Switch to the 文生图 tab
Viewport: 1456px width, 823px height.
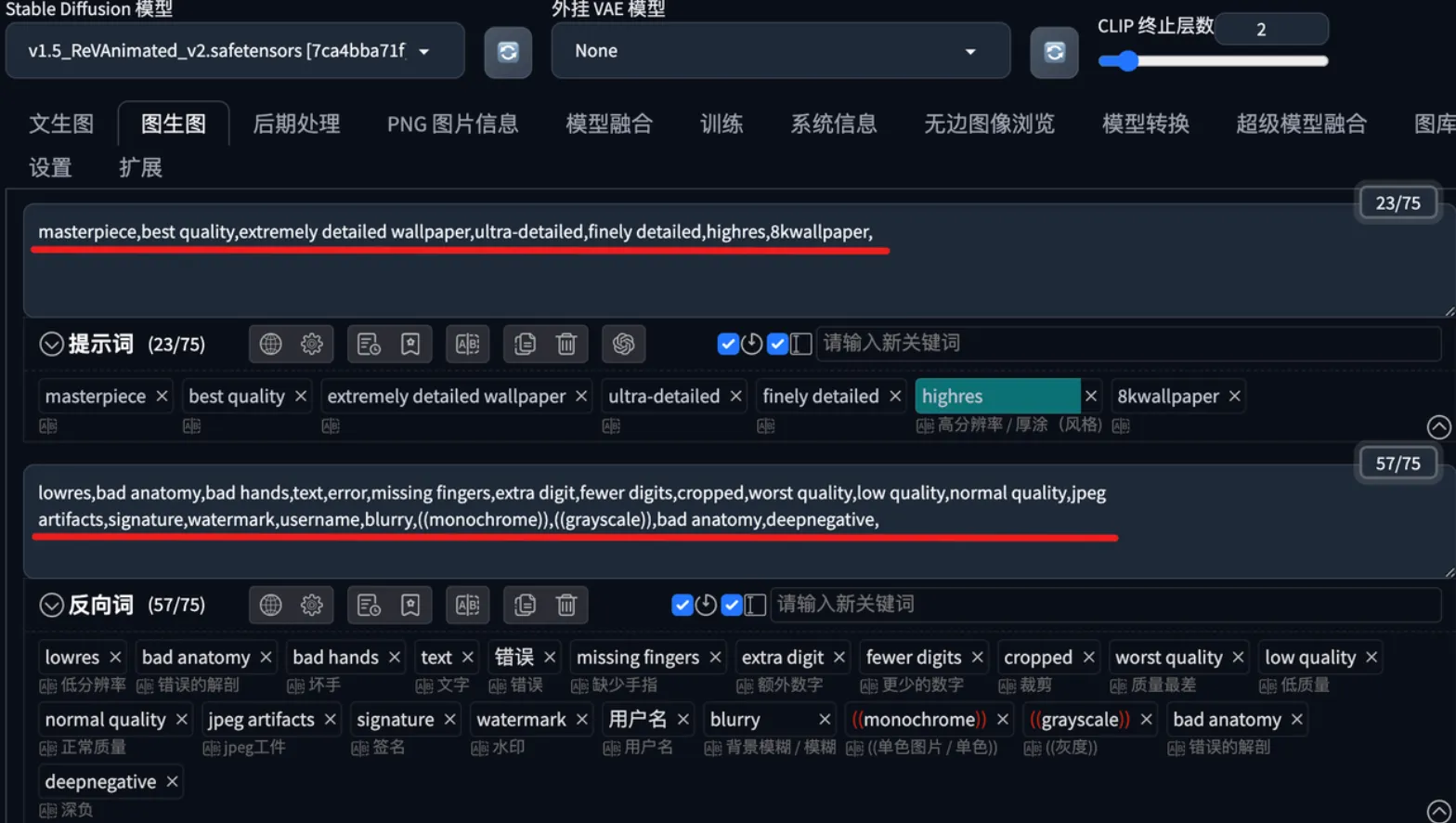61,124
